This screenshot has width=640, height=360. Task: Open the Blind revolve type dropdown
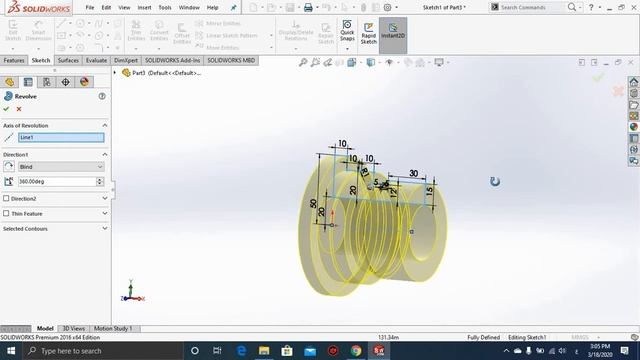[x=61, y=167]
